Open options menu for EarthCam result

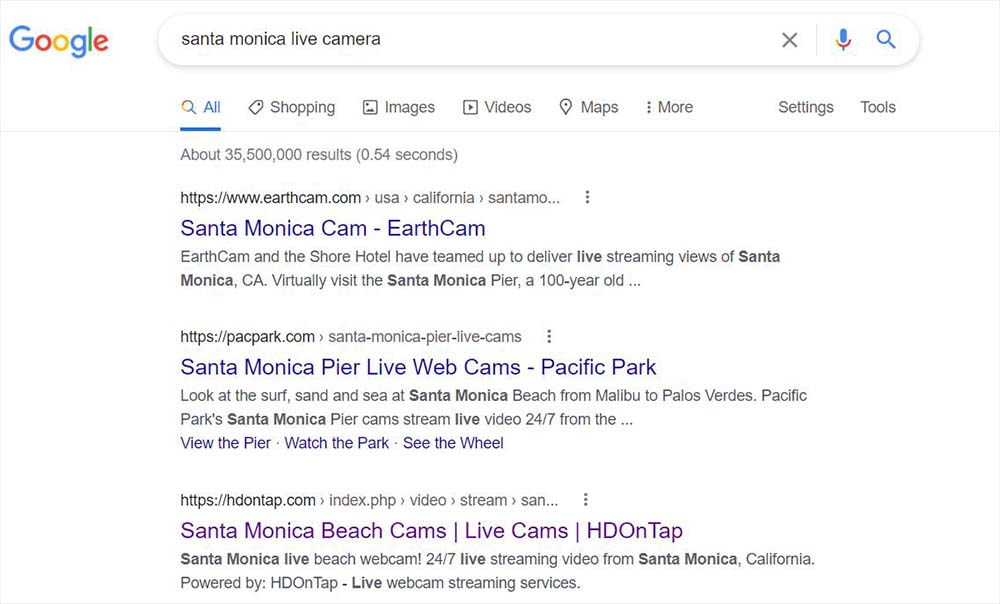coord(587,197)
